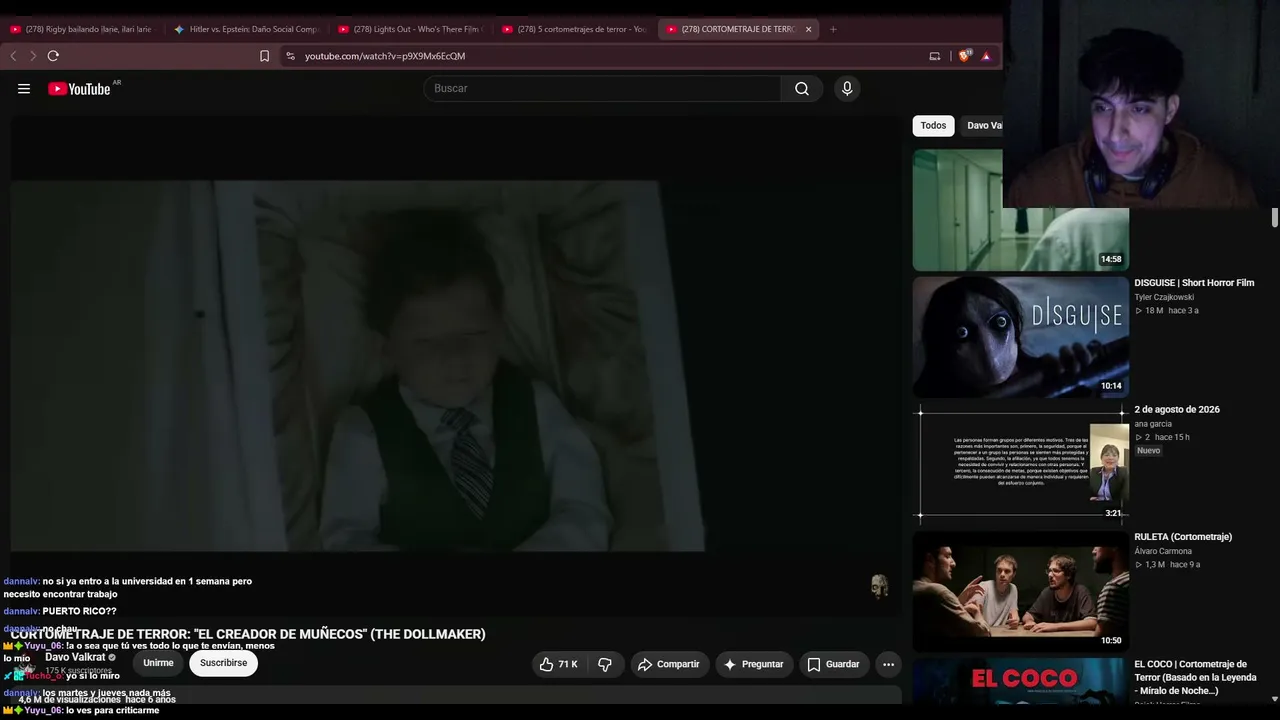Click the video title EL CREADOR DE MUÑECOS

248,634
